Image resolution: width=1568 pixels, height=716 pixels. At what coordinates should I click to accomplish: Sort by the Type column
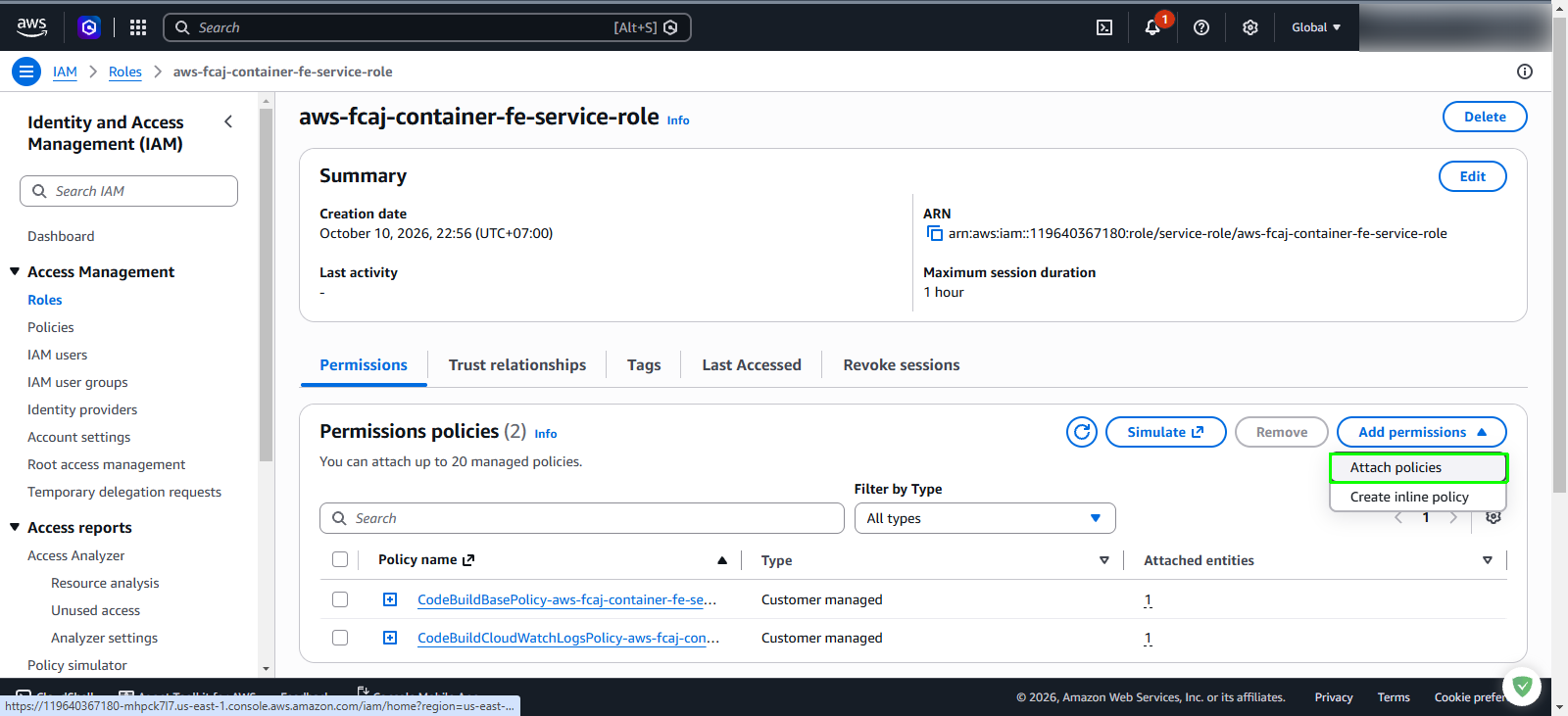(x=1104, y=560)
